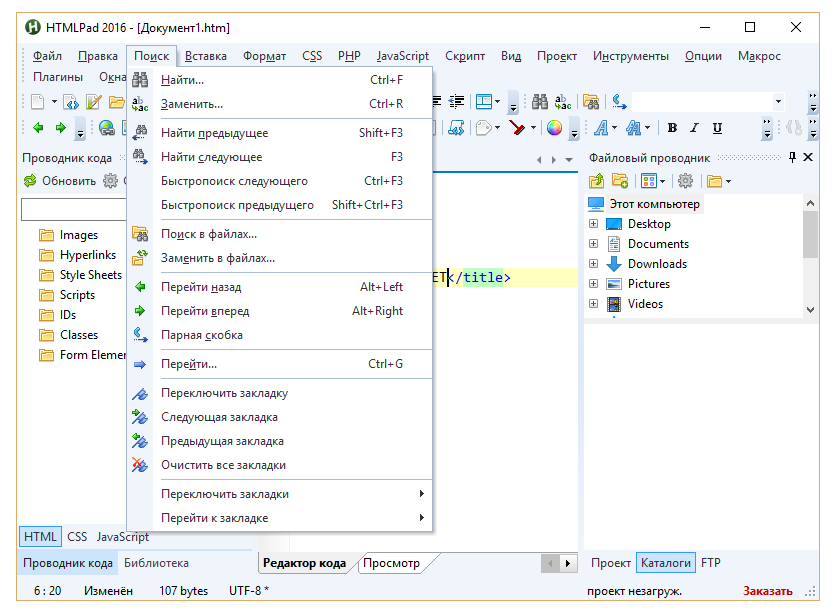Switch to Проект tab in the right panel
The height and width of the screenshot is (615, 840).
coord(611,563)
